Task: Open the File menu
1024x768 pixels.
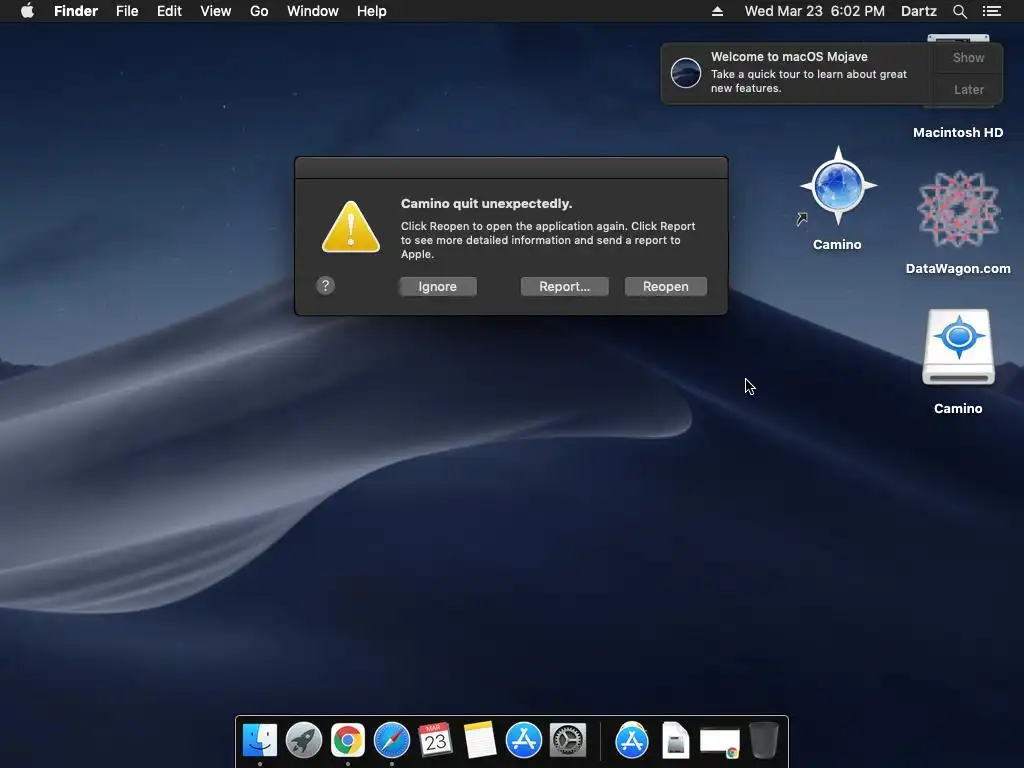Action: coord(127,11)
